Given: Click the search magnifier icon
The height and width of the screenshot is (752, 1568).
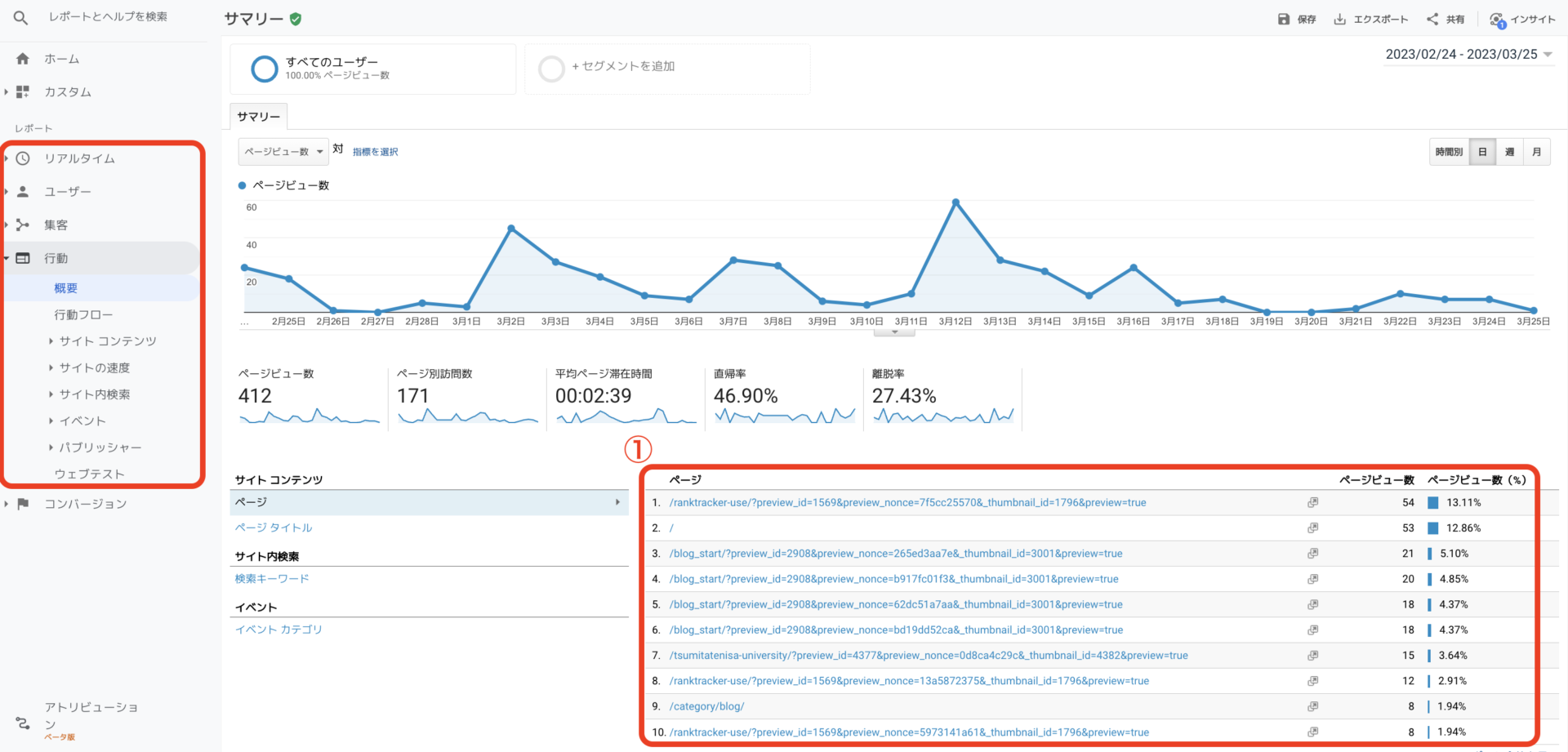Looking at the screenshot, I should pos(20,17).
